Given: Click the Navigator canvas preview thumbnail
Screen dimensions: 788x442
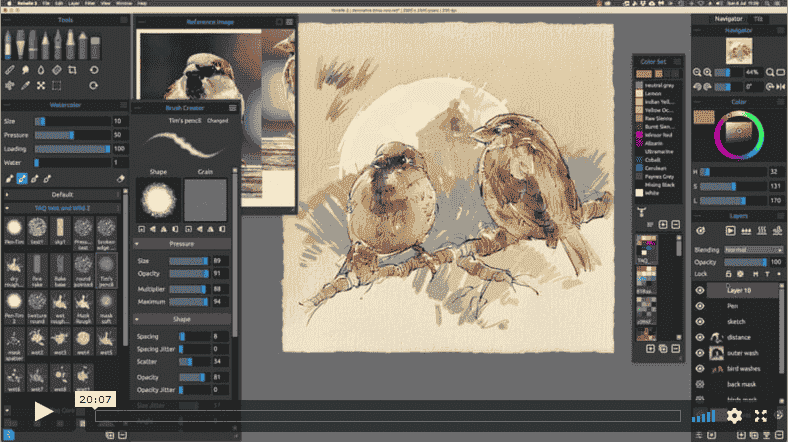Looking at the screenshot, I should [739, 51].
